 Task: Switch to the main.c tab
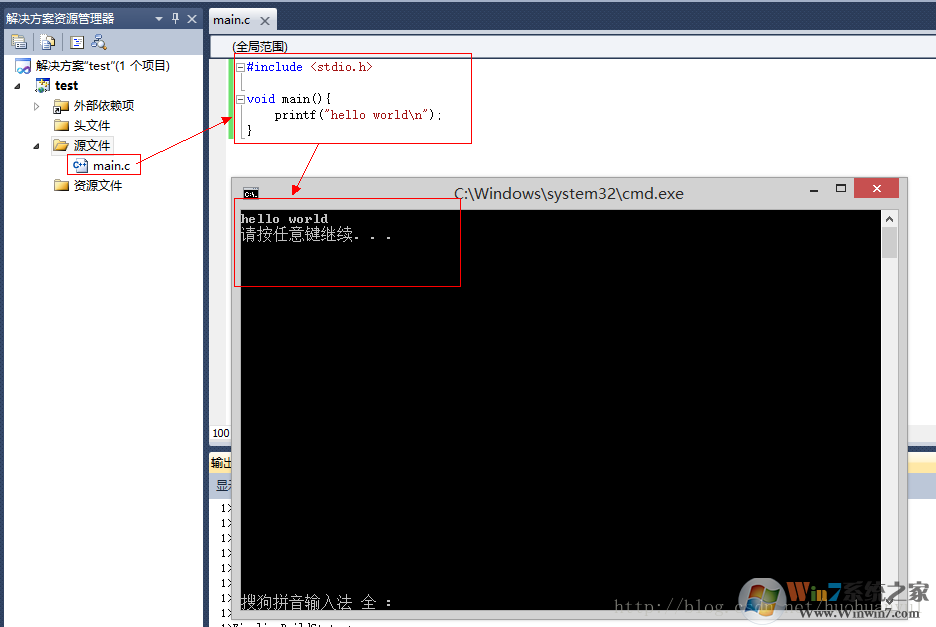232,20
